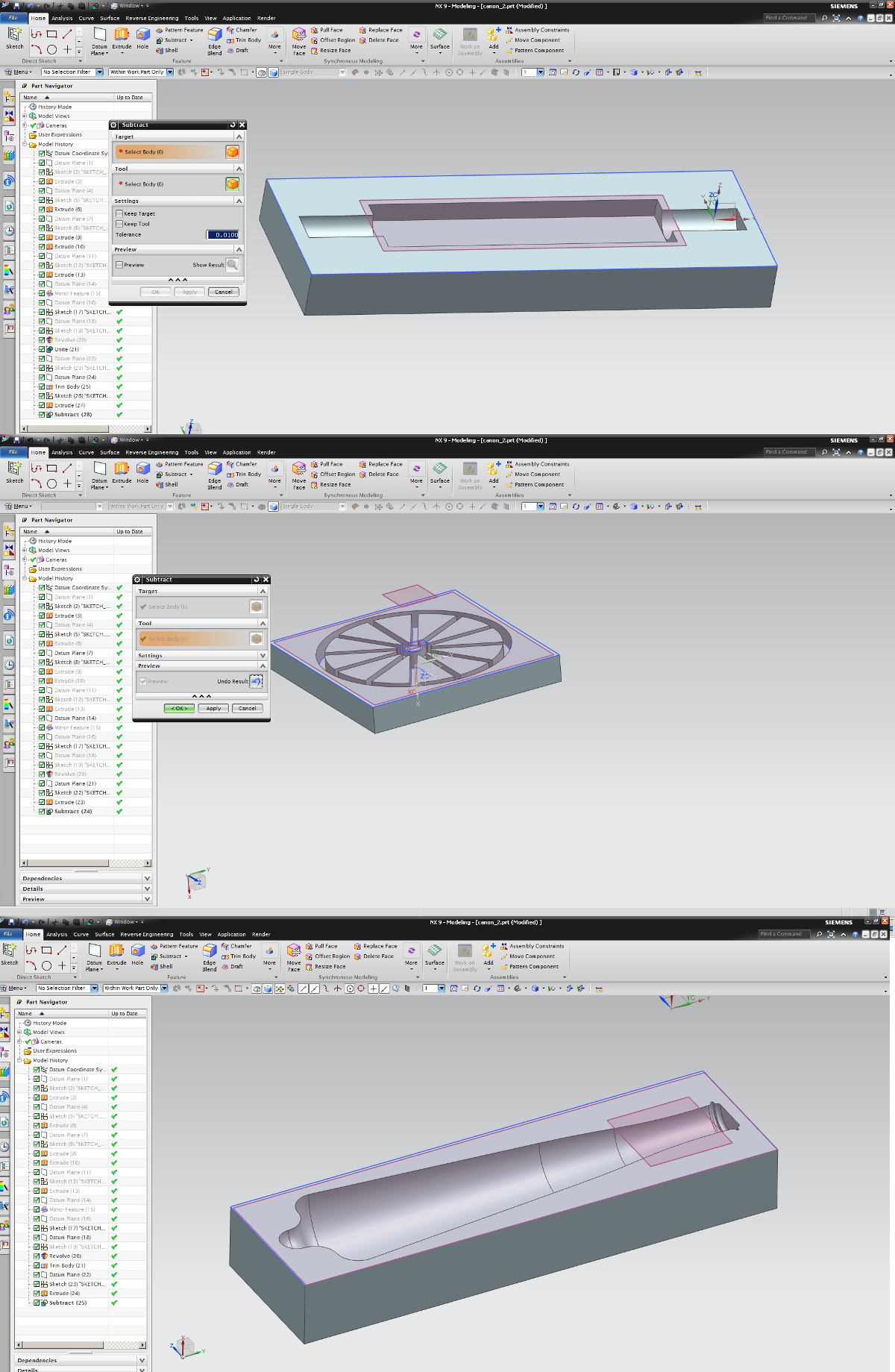Screen dimensions: 895x1372
Task: Select Hole tool in top window ribbon
Action: (142, 37)
